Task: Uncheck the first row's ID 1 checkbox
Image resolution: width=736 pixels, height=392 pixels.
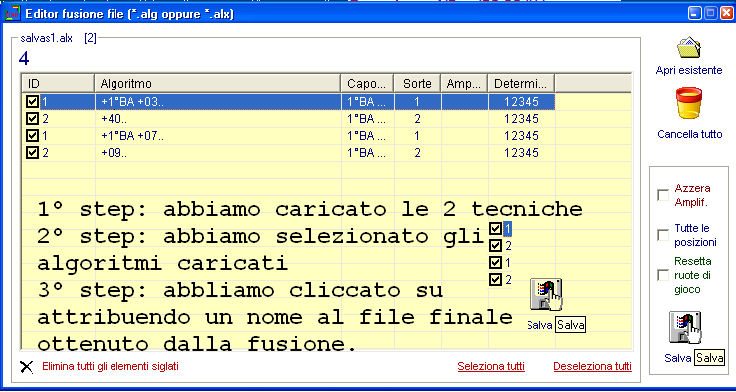Action: (x=32, y=102)
